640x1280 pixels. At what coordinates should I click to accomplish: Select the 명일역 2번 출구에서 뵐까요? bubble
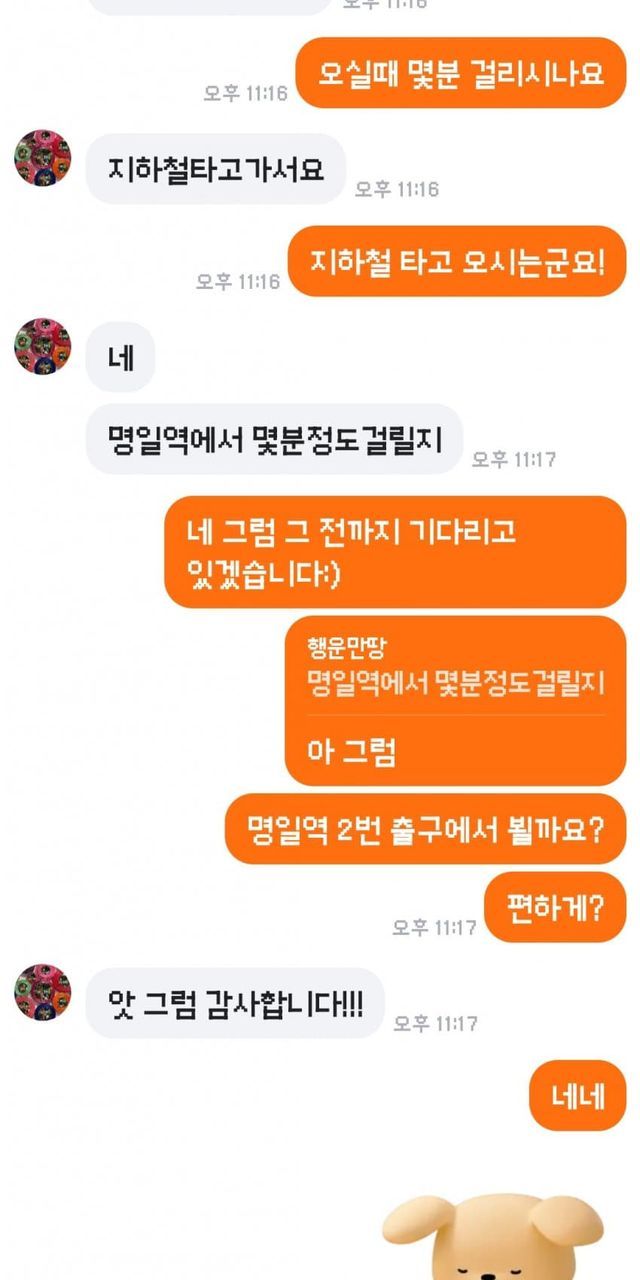click(425, 829)
